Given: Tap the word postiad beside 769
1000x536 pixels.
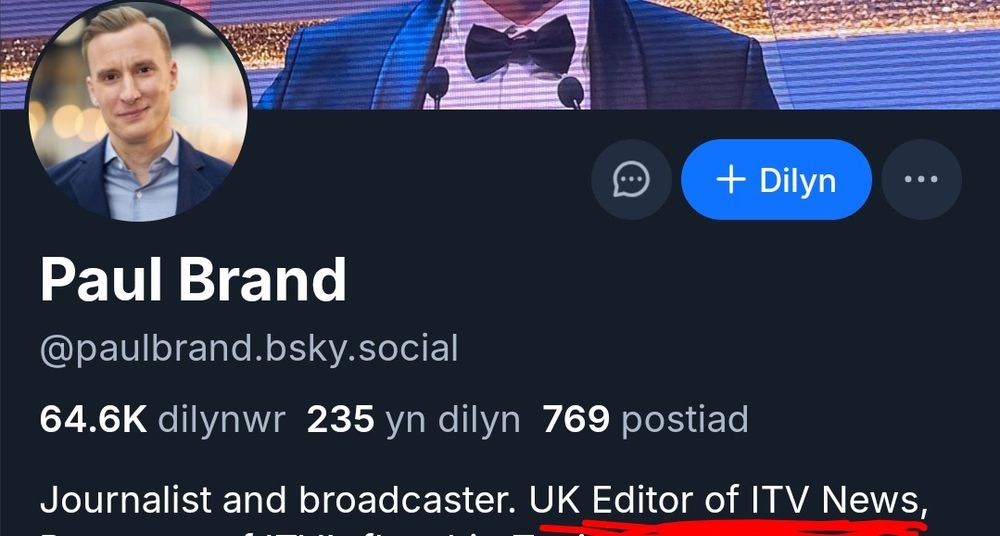Looking at the screenshot, I should (x=684, y=421).
